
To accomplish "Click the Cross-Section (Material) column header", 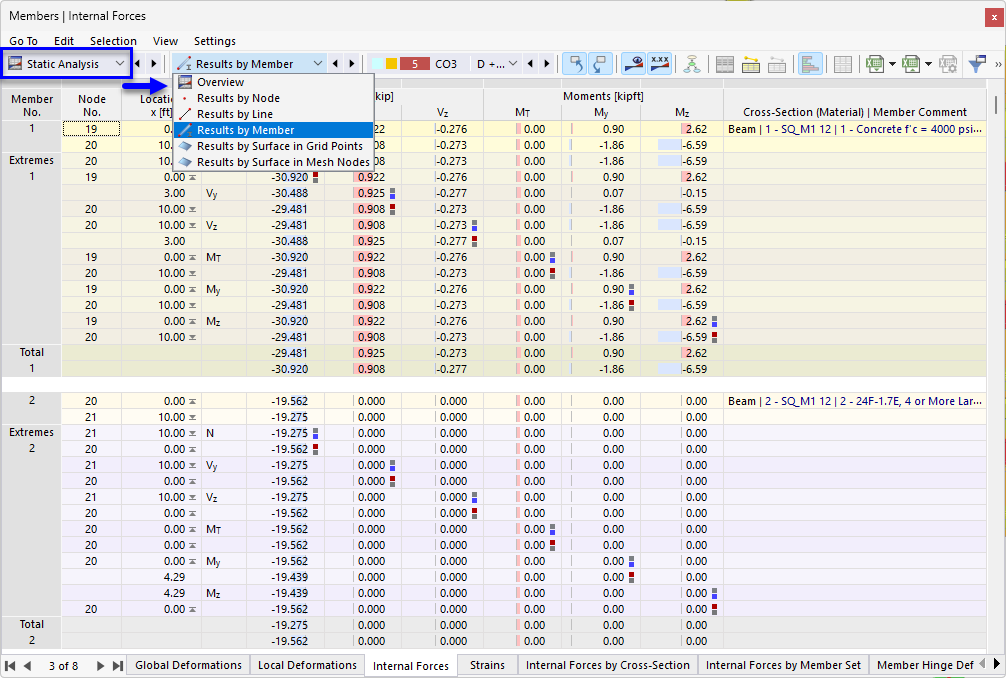I will coord(855,112).
